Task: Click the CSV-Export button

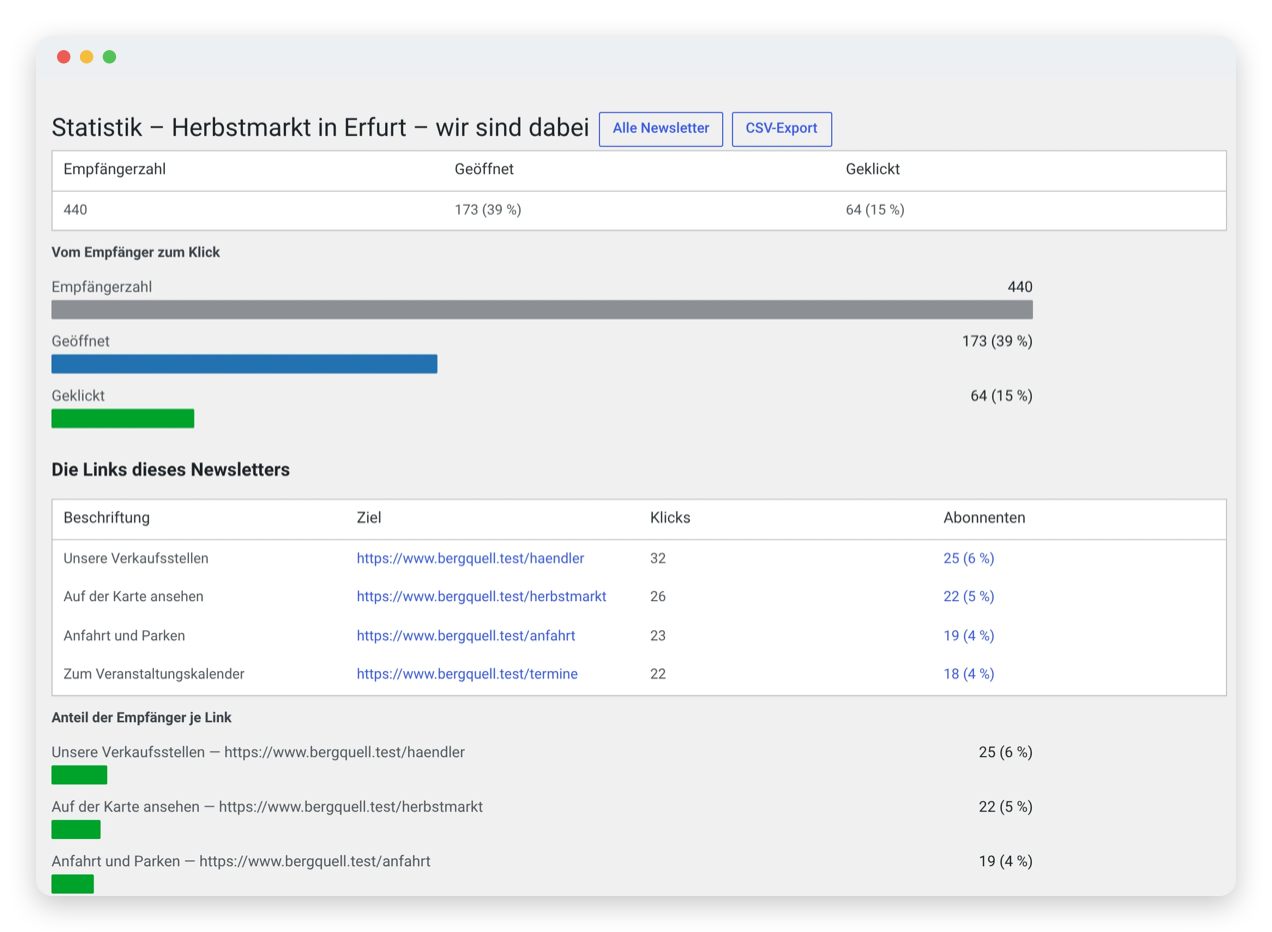Action: [x=781, y=129]
